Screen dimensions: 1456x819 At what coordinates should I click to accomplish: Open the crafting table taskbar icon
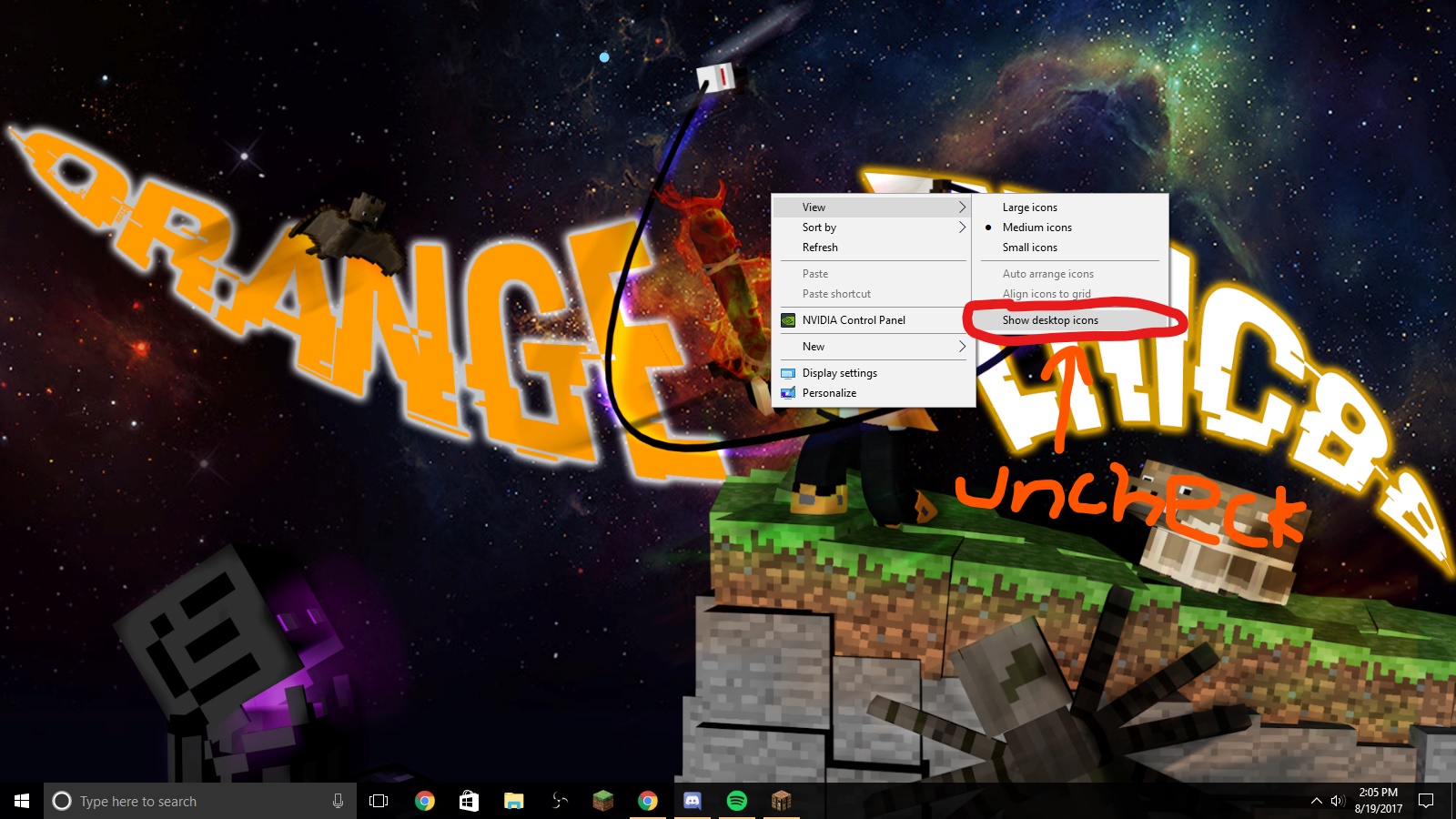click(x=782, y=801)
